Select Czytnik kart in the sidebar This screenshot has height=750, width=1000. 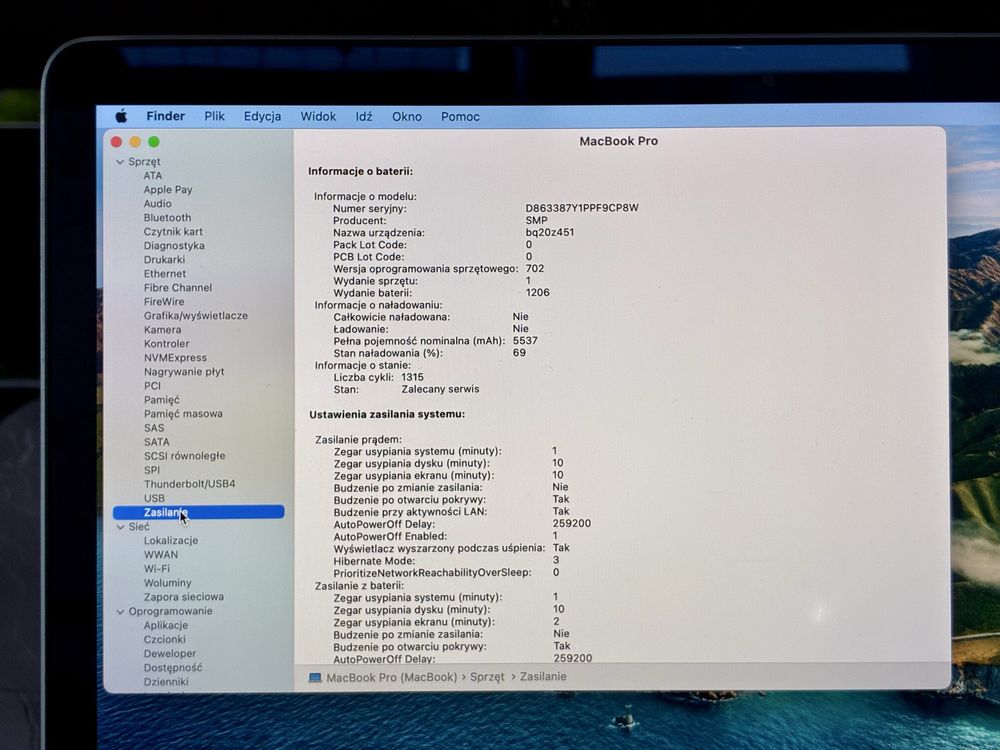point(173,232)
